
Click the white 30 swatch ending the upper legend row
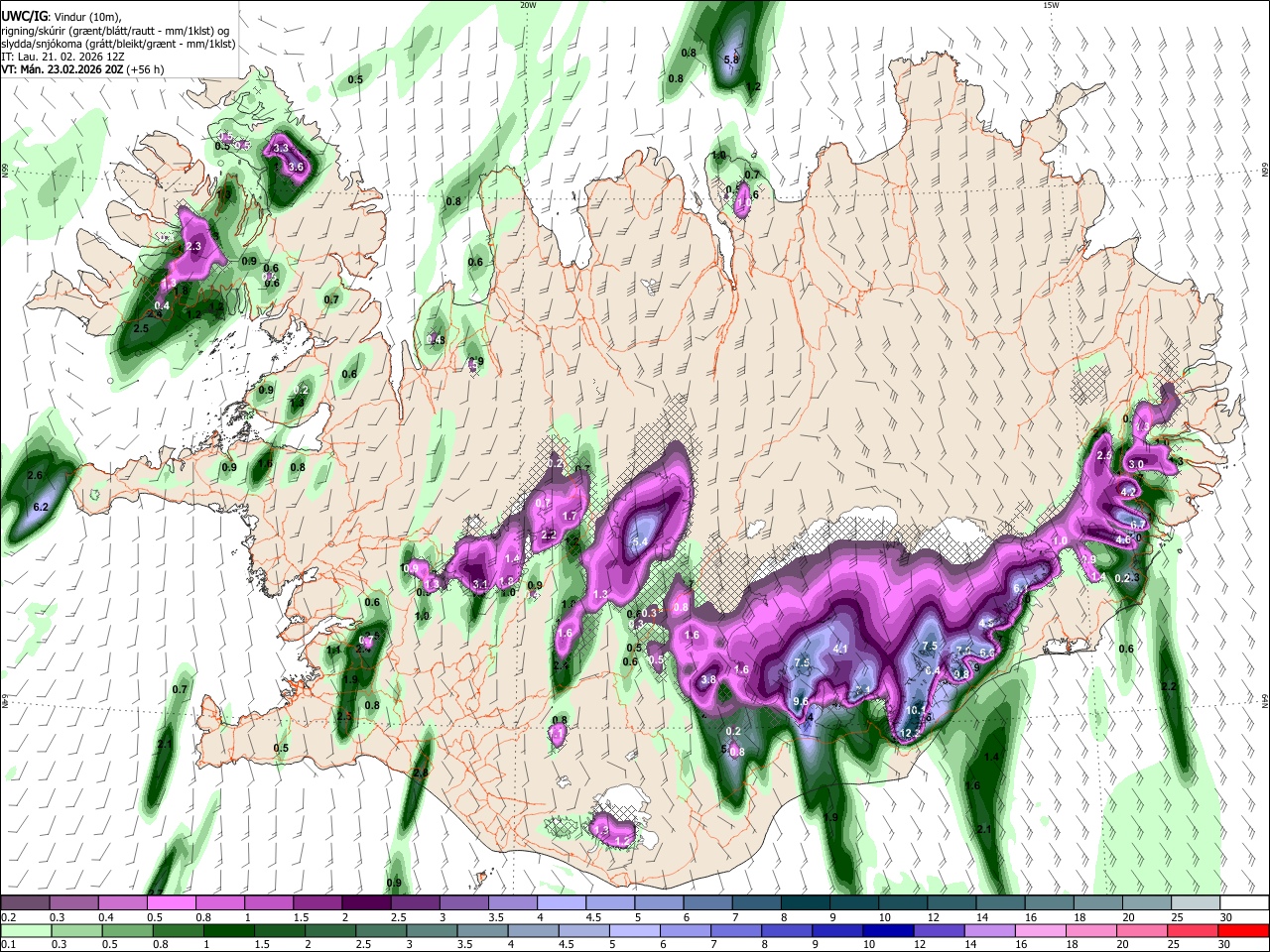(1244, 902)
